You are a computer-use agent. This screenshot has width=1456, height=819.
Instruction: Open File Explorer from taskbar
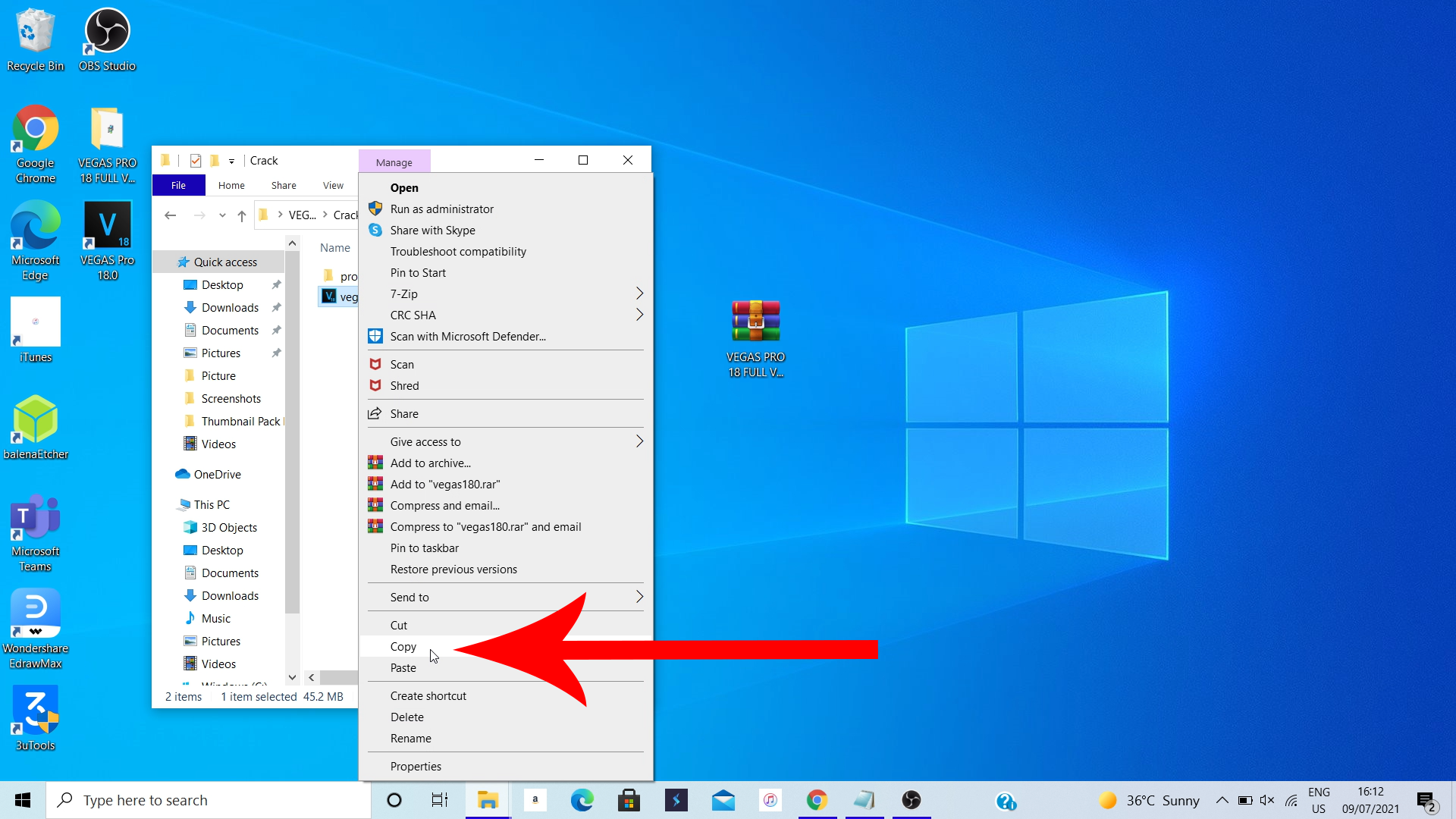point(488,800)
